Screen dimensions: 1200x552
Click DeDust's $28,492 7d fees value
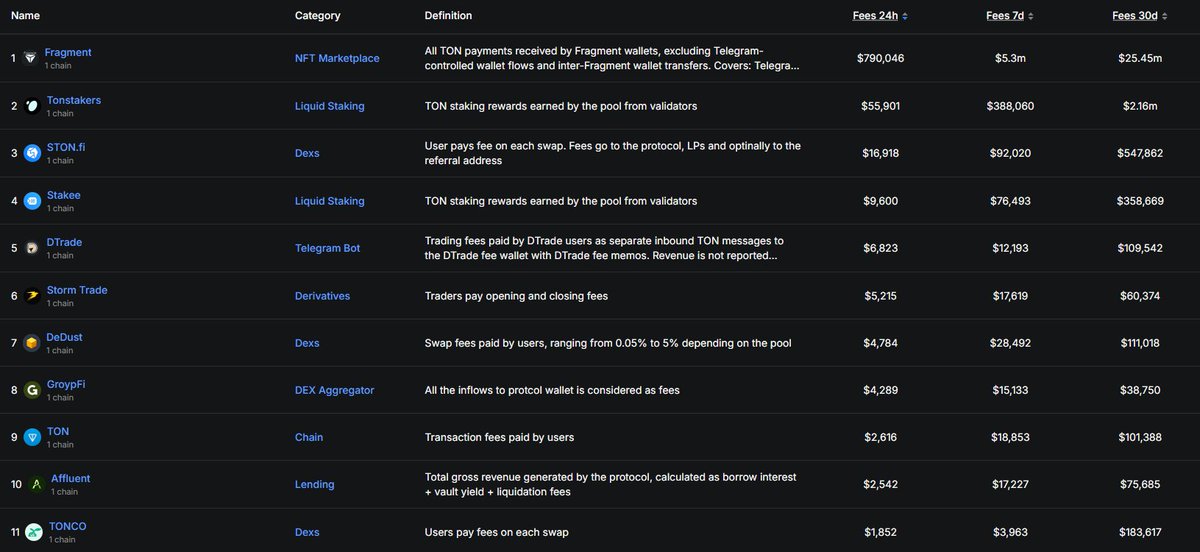[1009, 343]
